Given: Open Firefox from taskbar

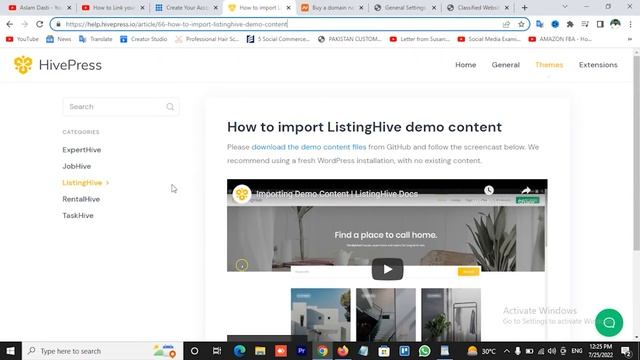Looking at the screenshot, I should [x=343, y=351].
